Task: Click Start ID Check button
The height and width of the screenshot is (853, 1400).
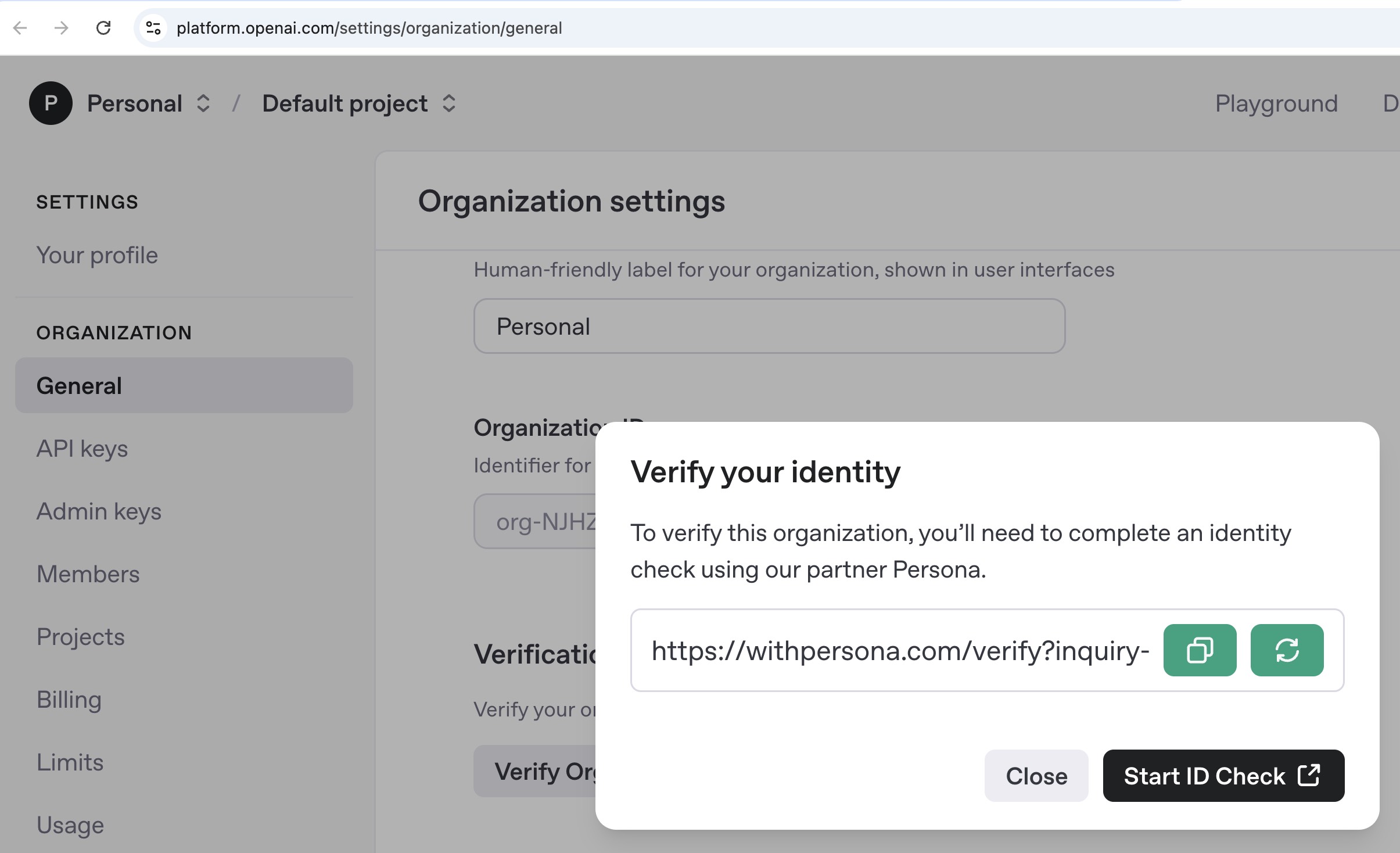Action: (x=1223, y=776)
